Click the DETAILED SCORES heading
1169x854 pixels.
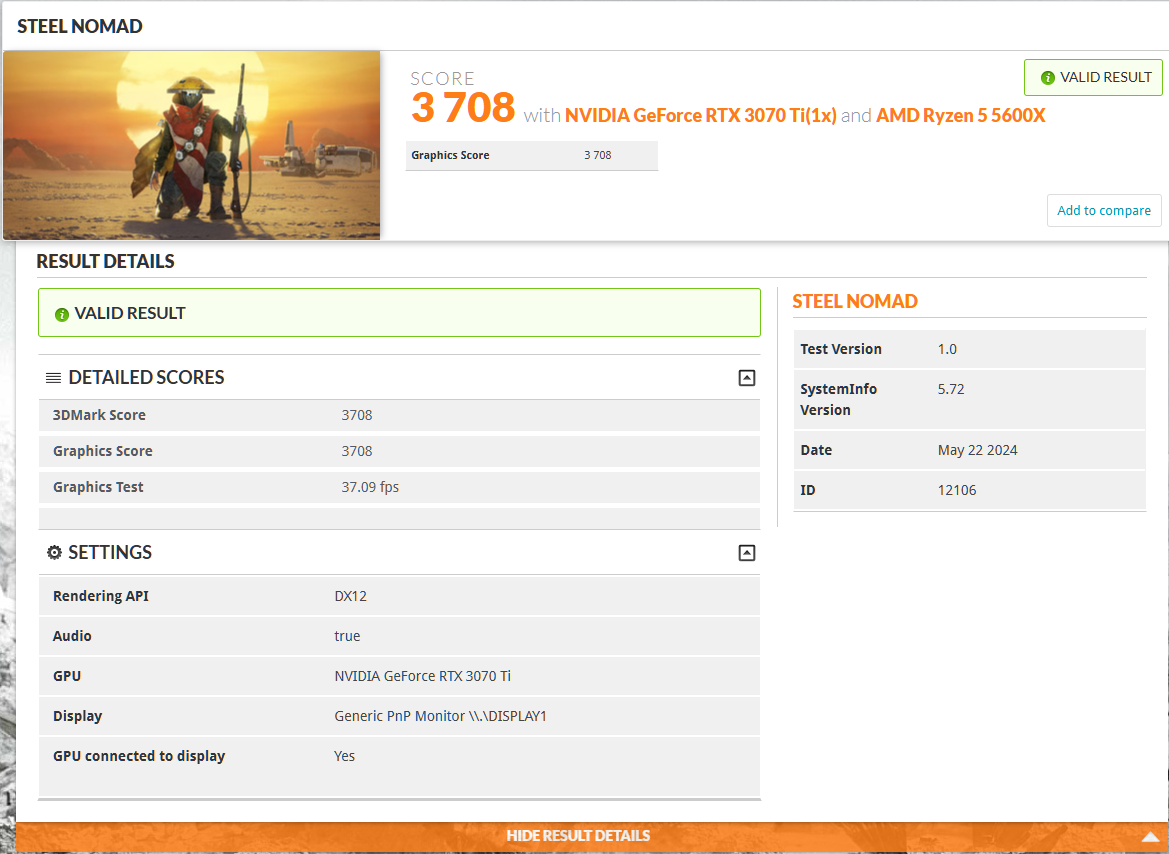[146, 377]
